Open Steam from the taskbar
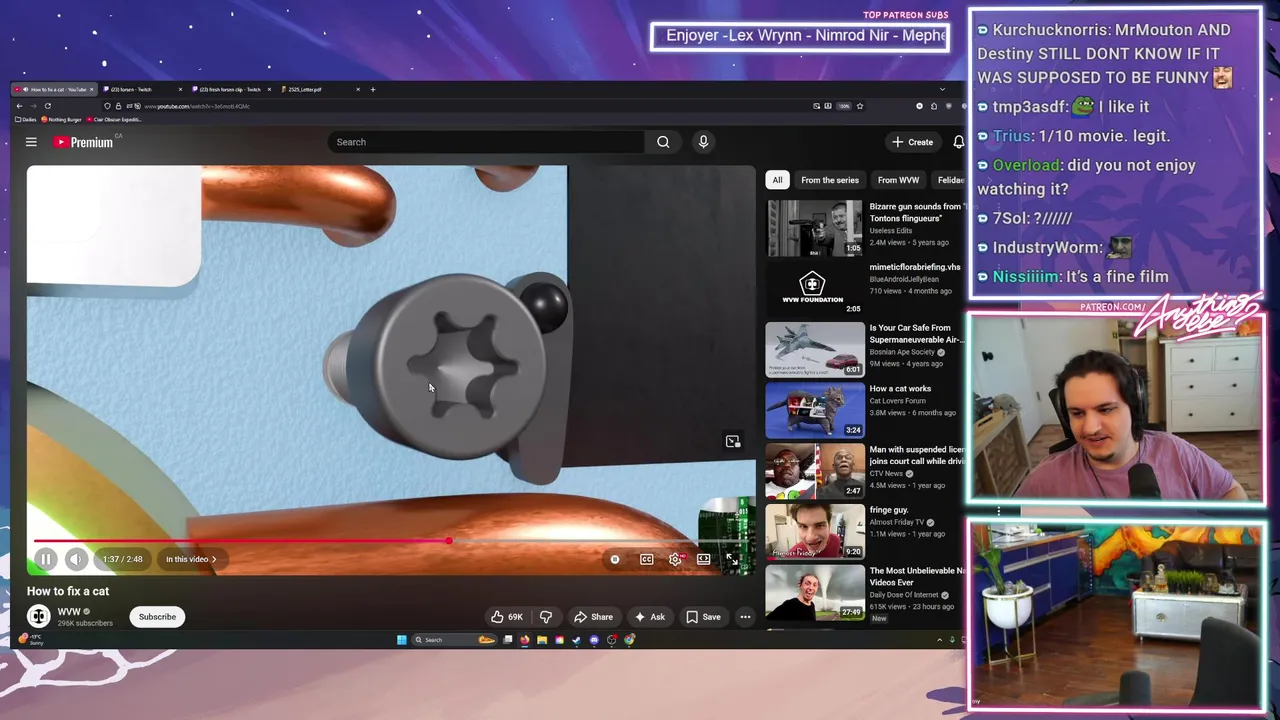 tap(577, 640)
